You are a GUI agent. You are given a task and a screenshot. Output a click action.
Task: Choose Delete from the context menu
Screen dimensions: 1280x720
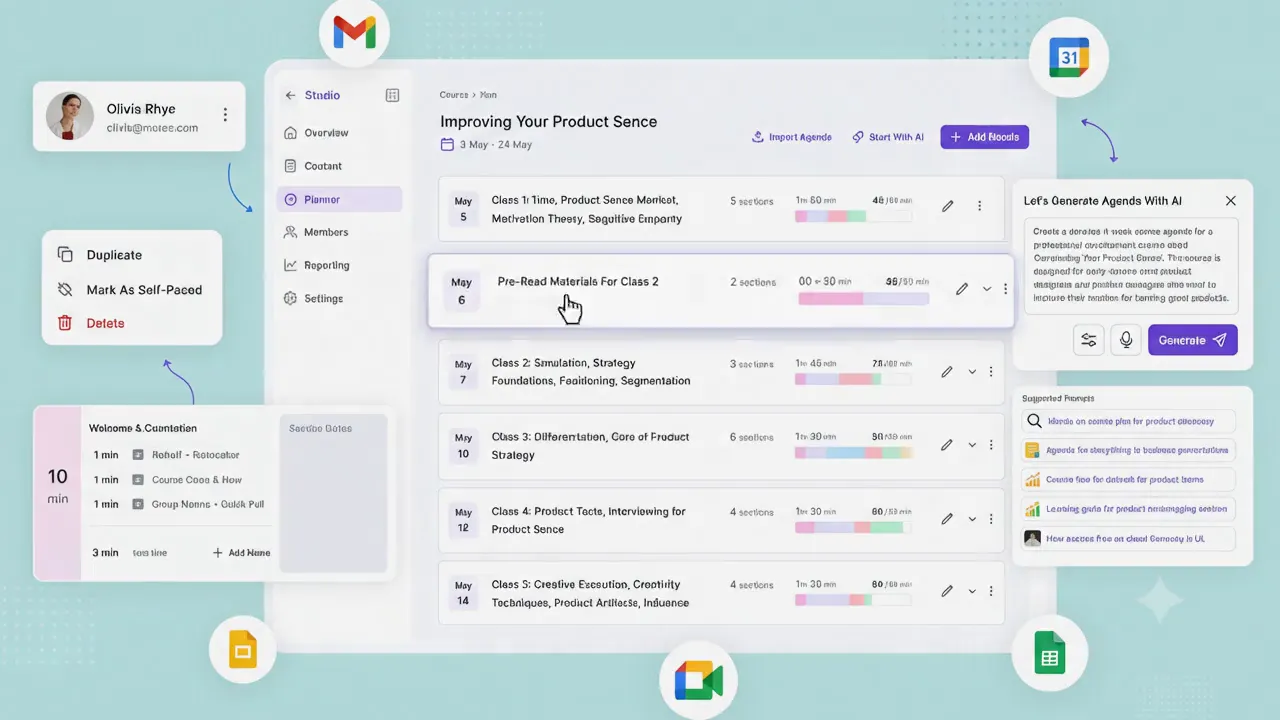pyautogui.click(x=131, y=323)
